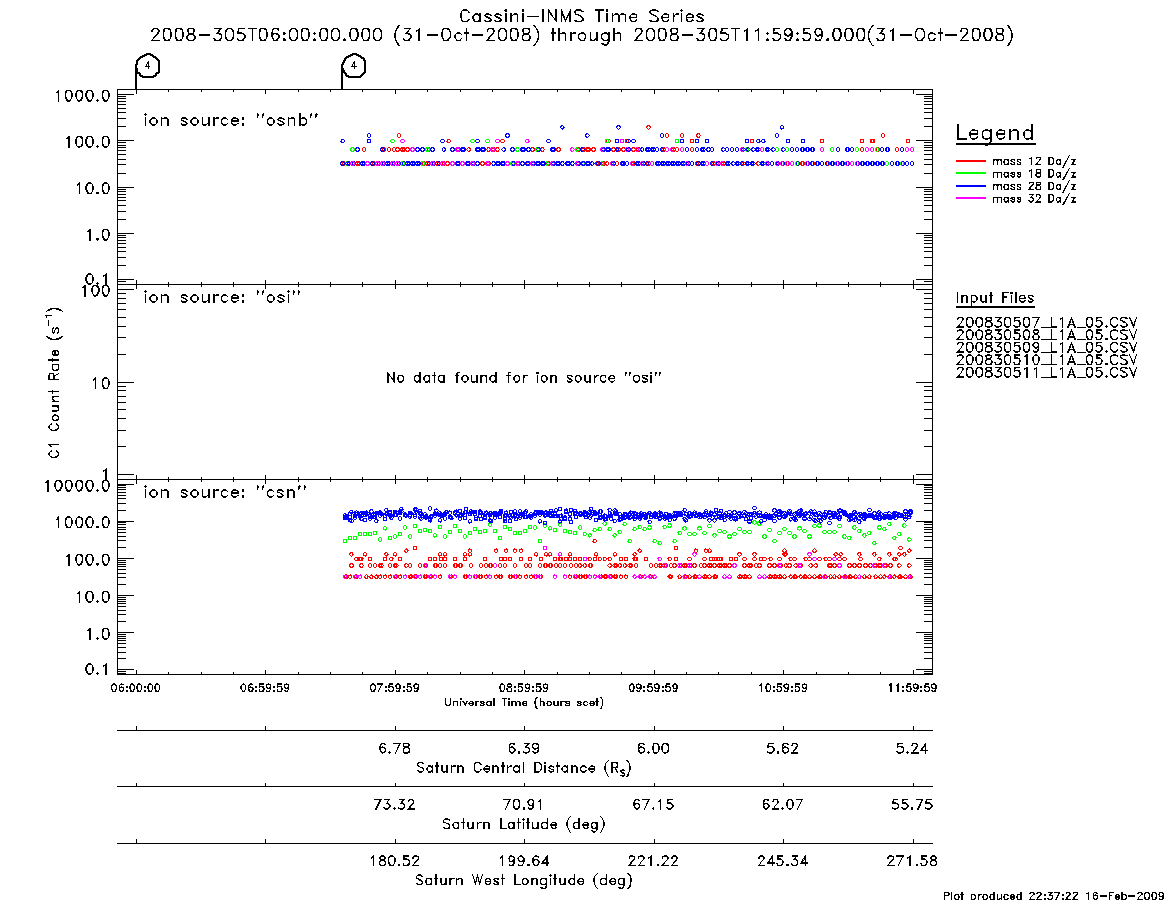Click the Cassini-INMS Time Series title

point(582,16)
